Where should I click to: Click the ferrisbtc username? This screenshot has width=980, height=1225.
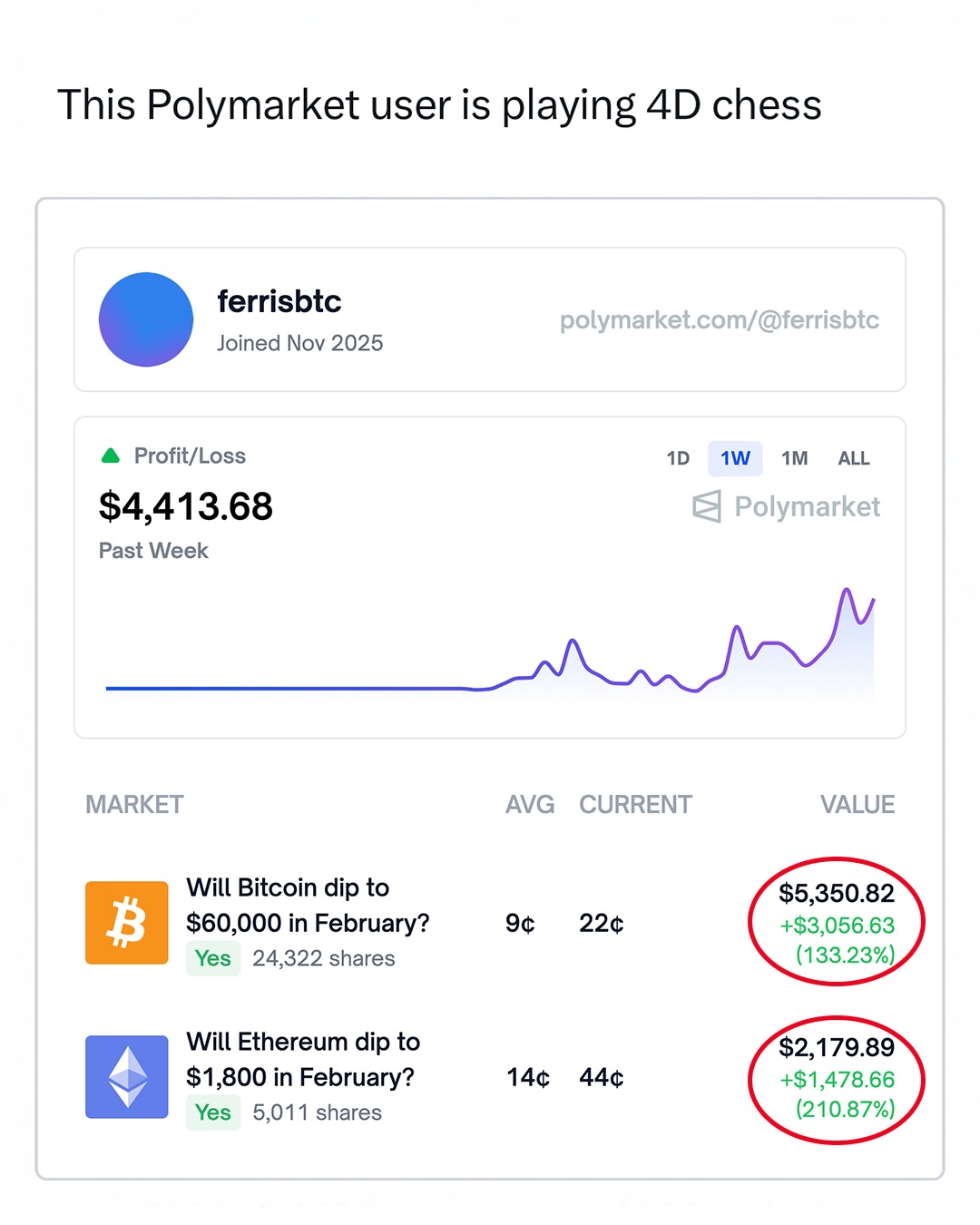point(279,301)
